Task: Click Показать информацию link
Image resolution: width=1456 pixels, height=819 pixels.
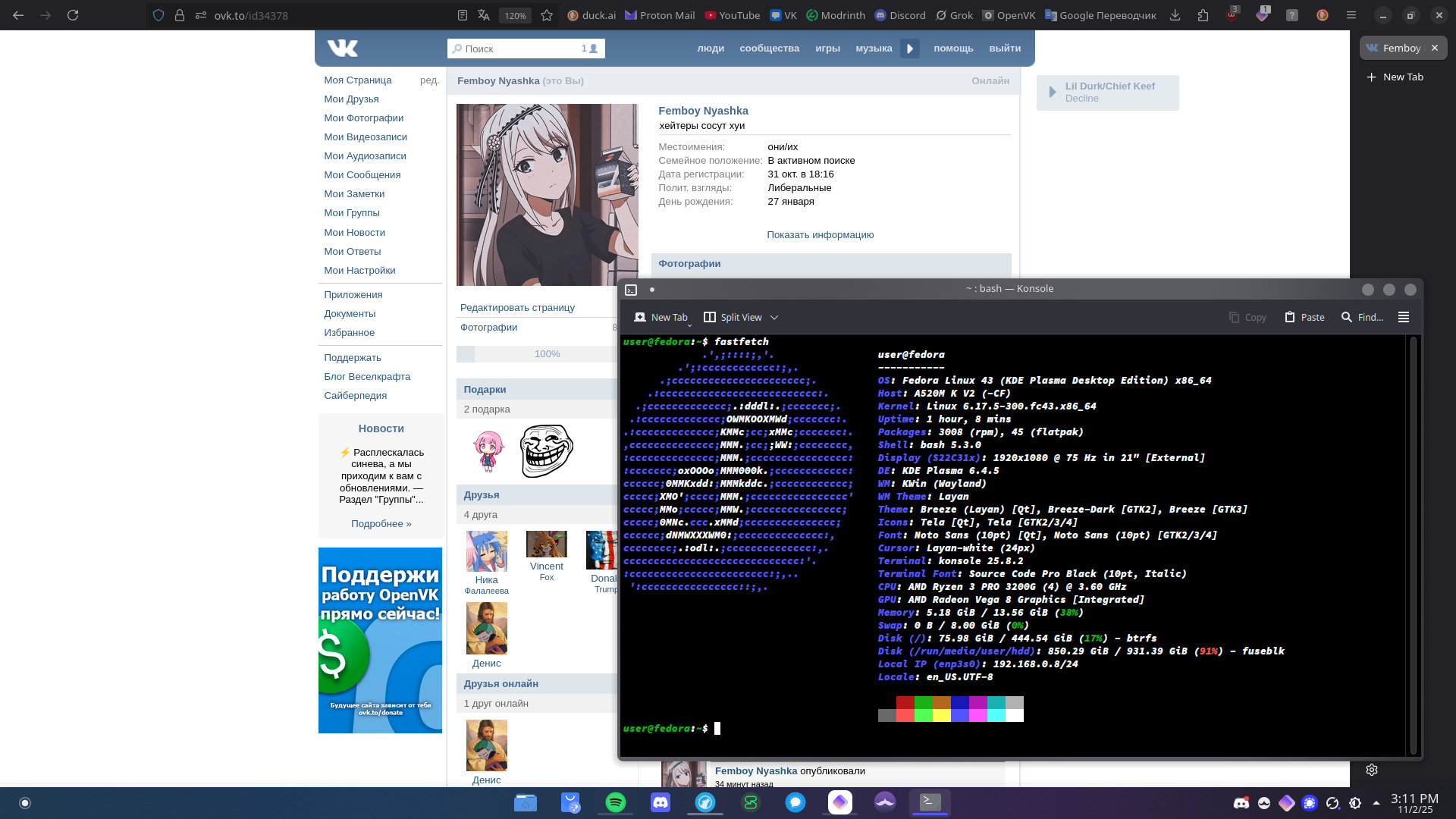Action: point(820,235)
